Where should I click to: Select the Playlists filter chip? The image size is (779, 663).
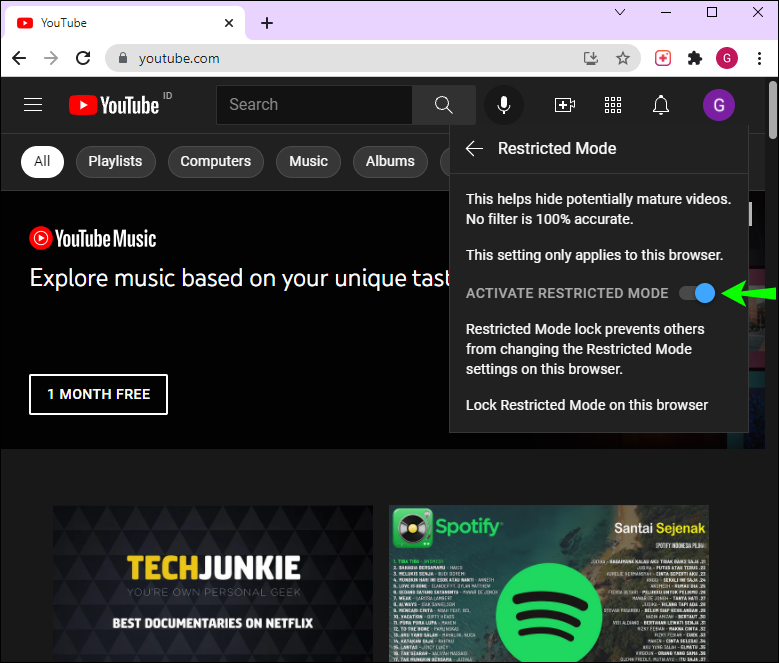115,161
